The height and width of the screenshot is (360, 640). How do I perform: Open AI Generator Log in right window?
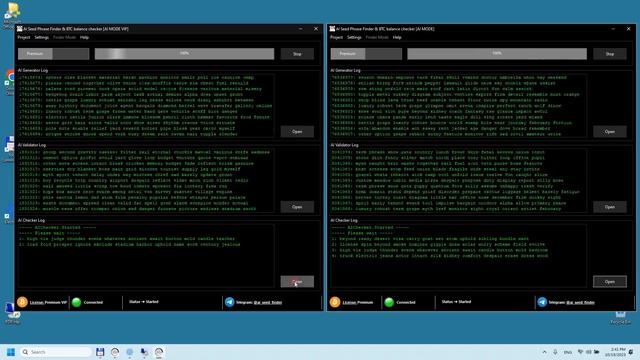click(610, 131)
